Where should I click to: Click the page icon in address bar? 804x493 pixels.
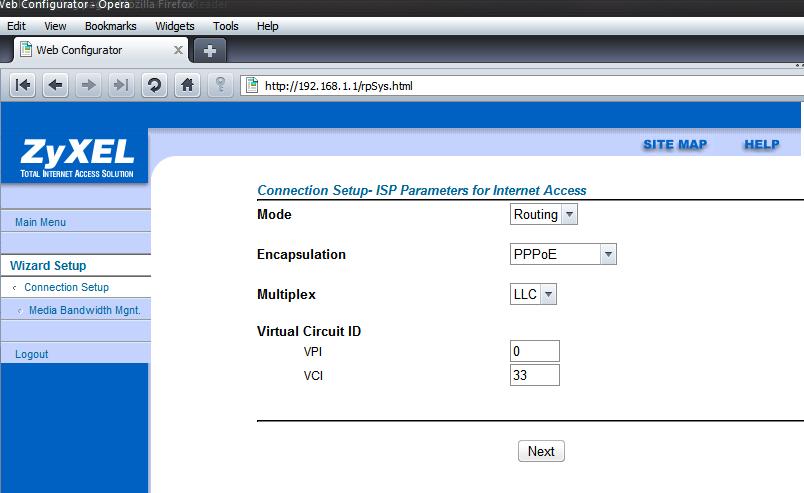coord(252,85)
